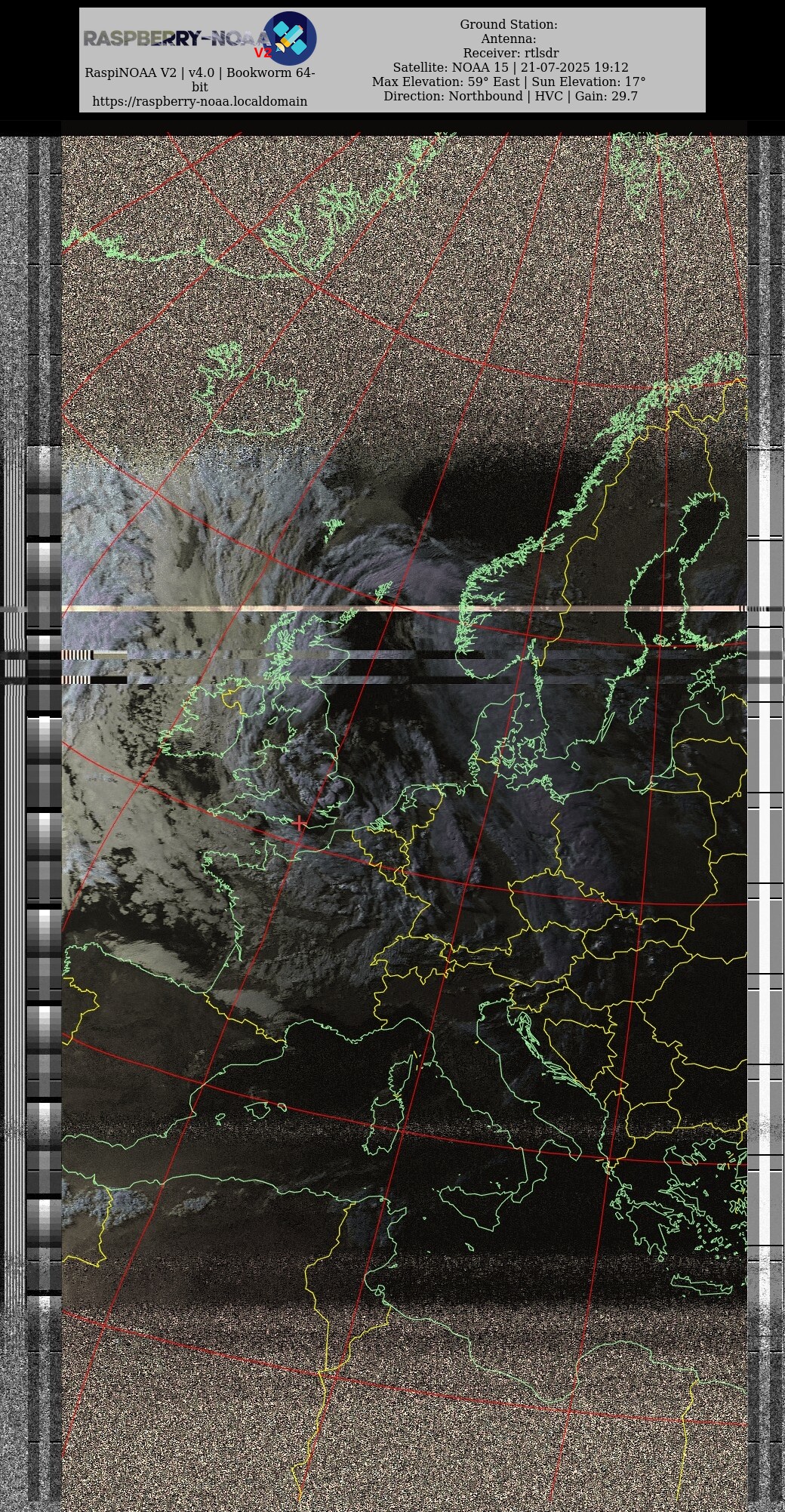
Task: Click the red ground station cross marker on the map
Action: (x=300, y=823)
